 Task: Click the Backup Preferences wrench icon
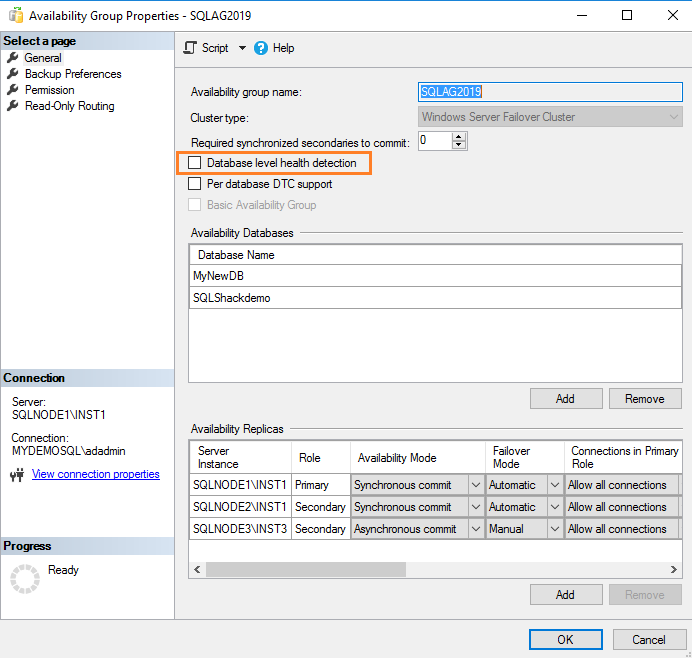click(x=13, y=74)
